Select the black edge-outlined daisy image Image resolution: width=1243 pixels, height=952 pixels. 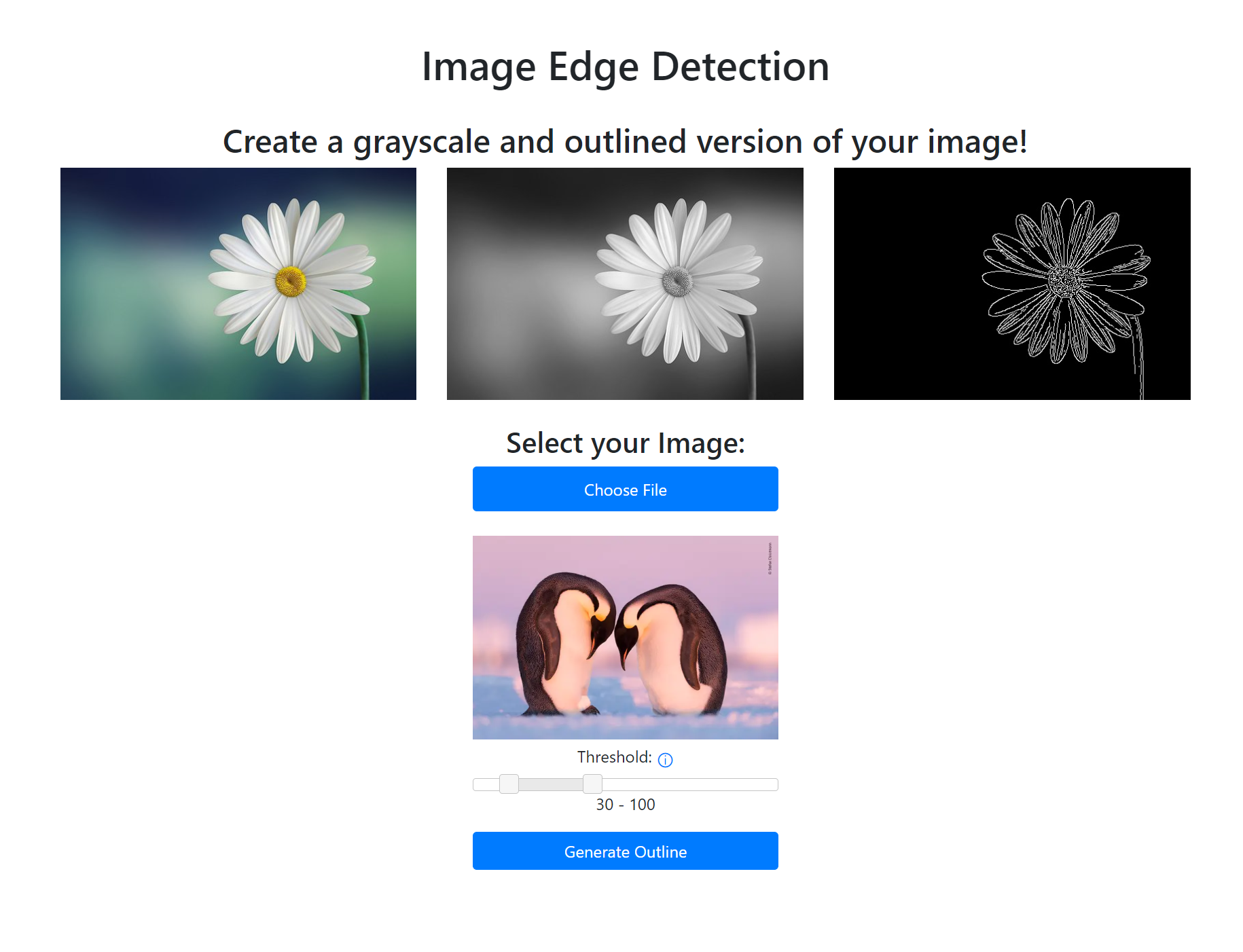coord(1012,284)
